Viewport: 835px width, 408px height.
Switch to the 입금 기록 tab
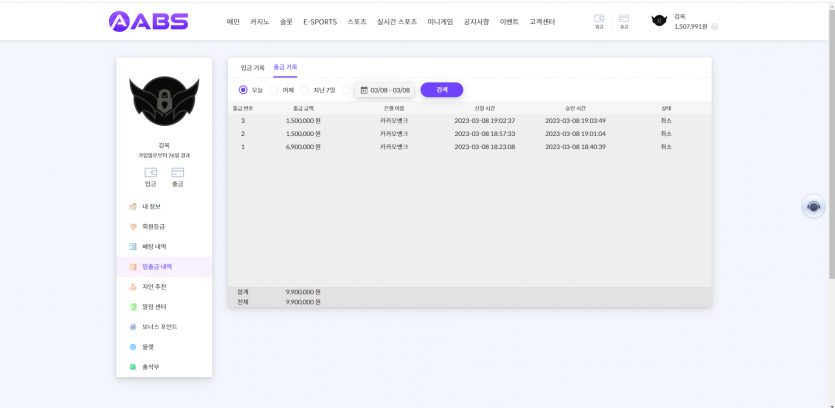[252, 68]
